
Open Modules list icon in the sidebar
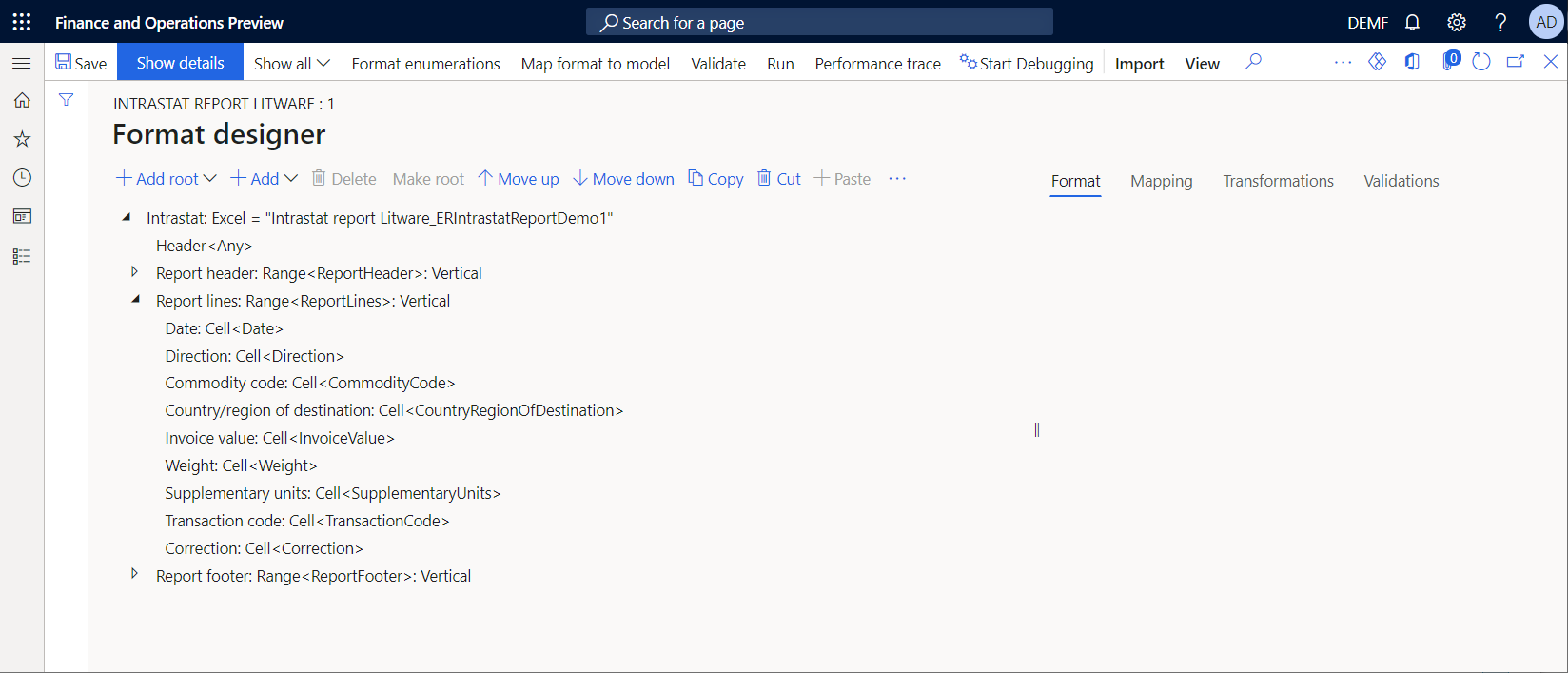coord(22,256)
